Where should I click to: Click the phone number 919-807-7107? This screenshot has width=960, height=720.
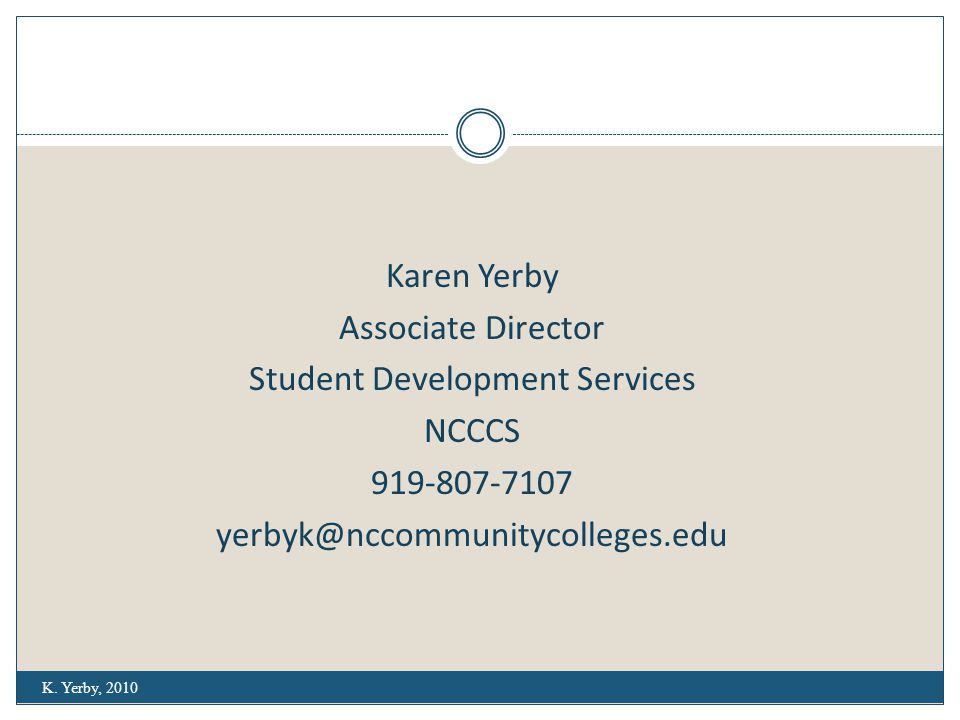click(x=471, y=482)
